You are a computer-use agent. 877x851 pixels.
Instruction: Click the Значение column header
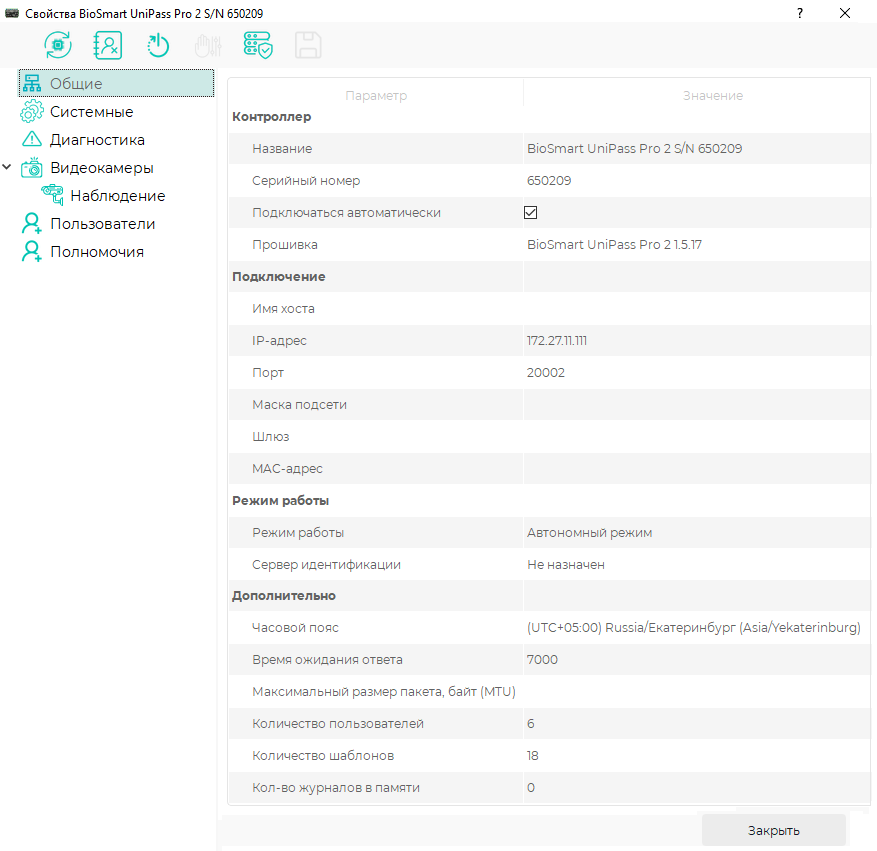tap(713, 96)
